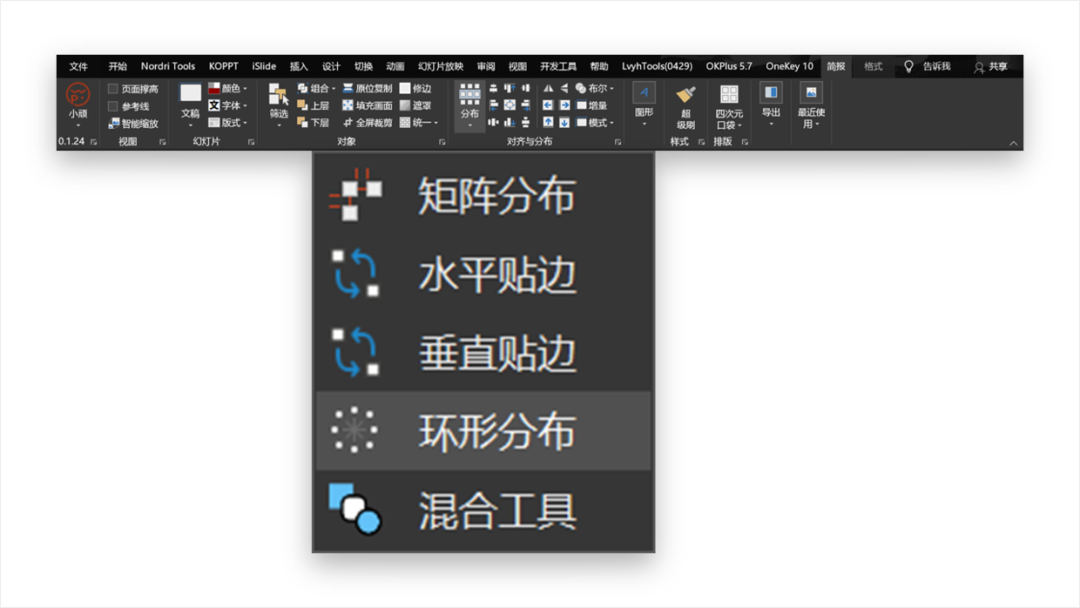Image resolution: width=1080 pixels, height=608 pixels.
Task: Collapse the ribbon with the chevron
Action: 1013,143
